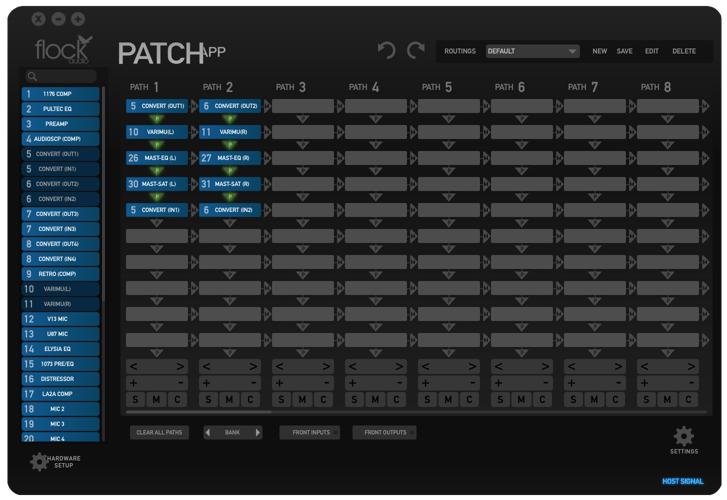
Task: Click green arrow below MAST-SAT (L)
Action: pos(157,197)
